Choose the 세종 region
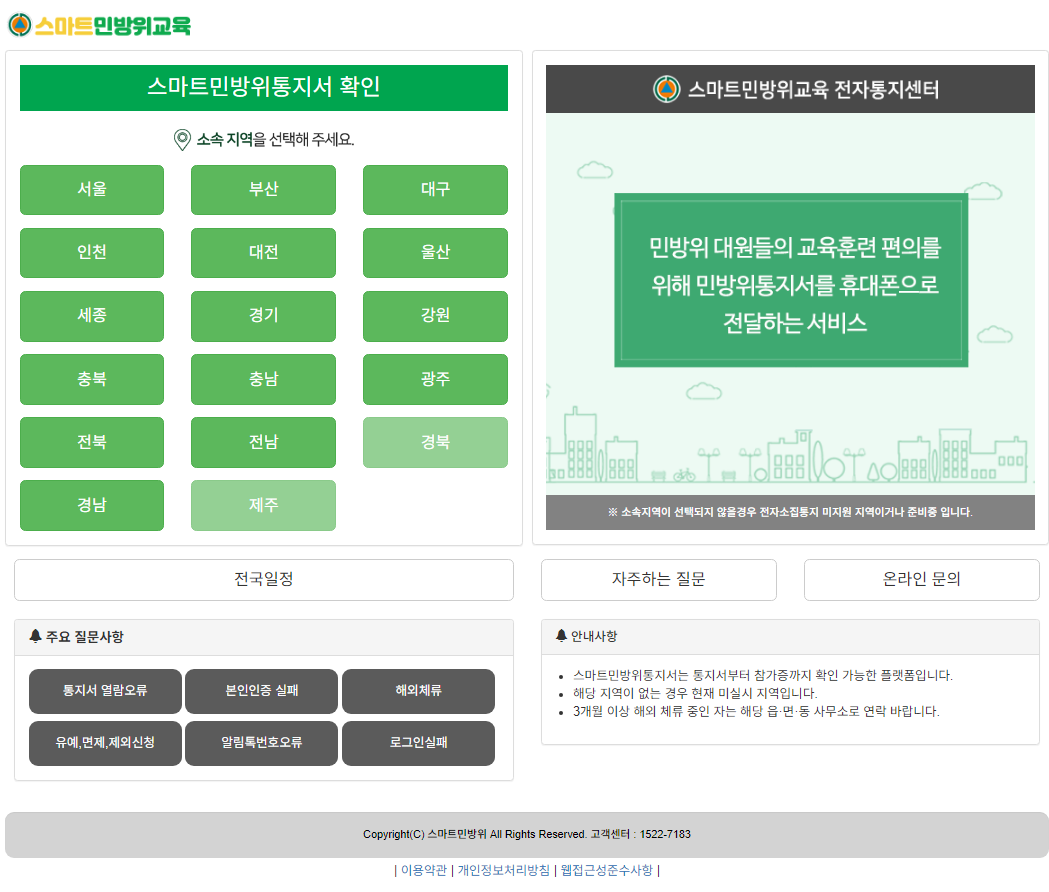1049x892 pixels. [92, 316]
